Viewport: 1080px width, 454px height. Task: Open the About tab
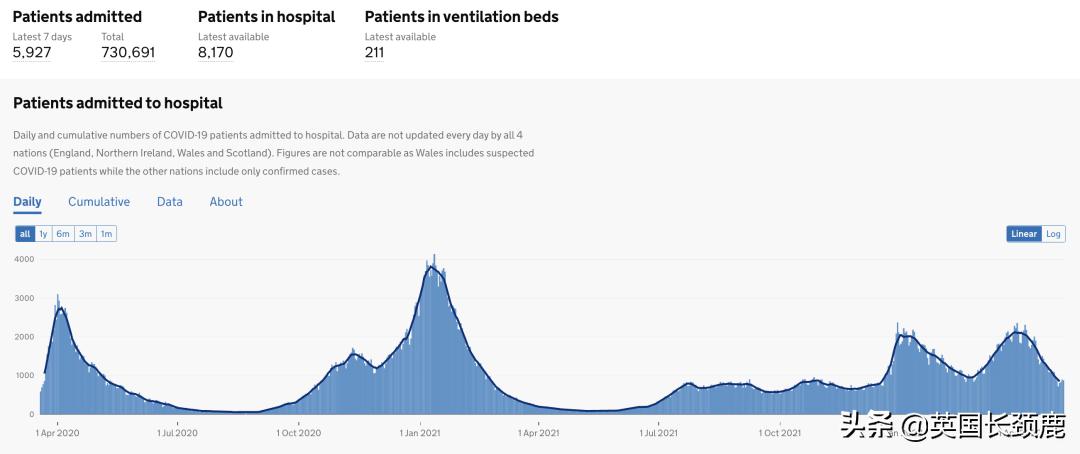[226, 202]
